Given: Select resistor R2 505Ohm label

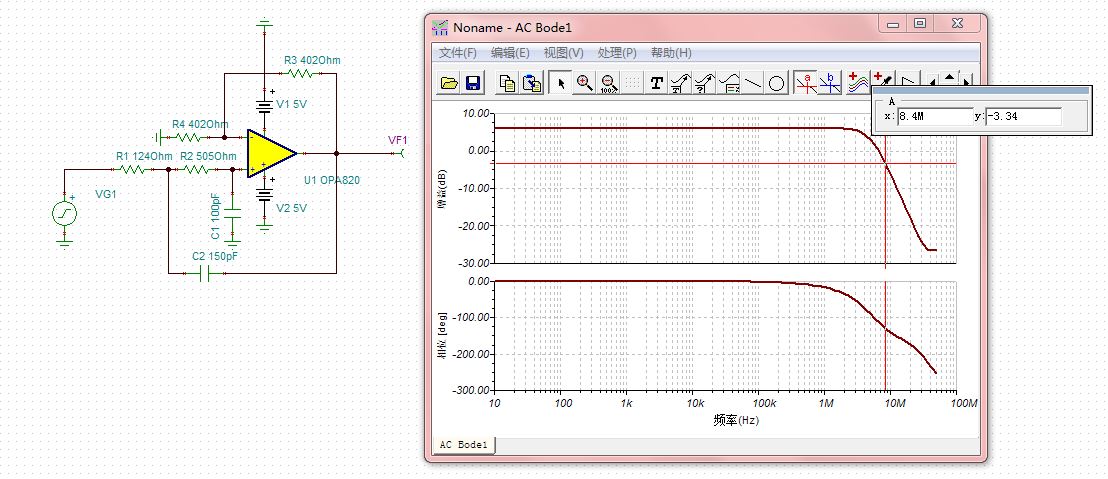Looking at the screenshot, I should (x=208, y=156).
